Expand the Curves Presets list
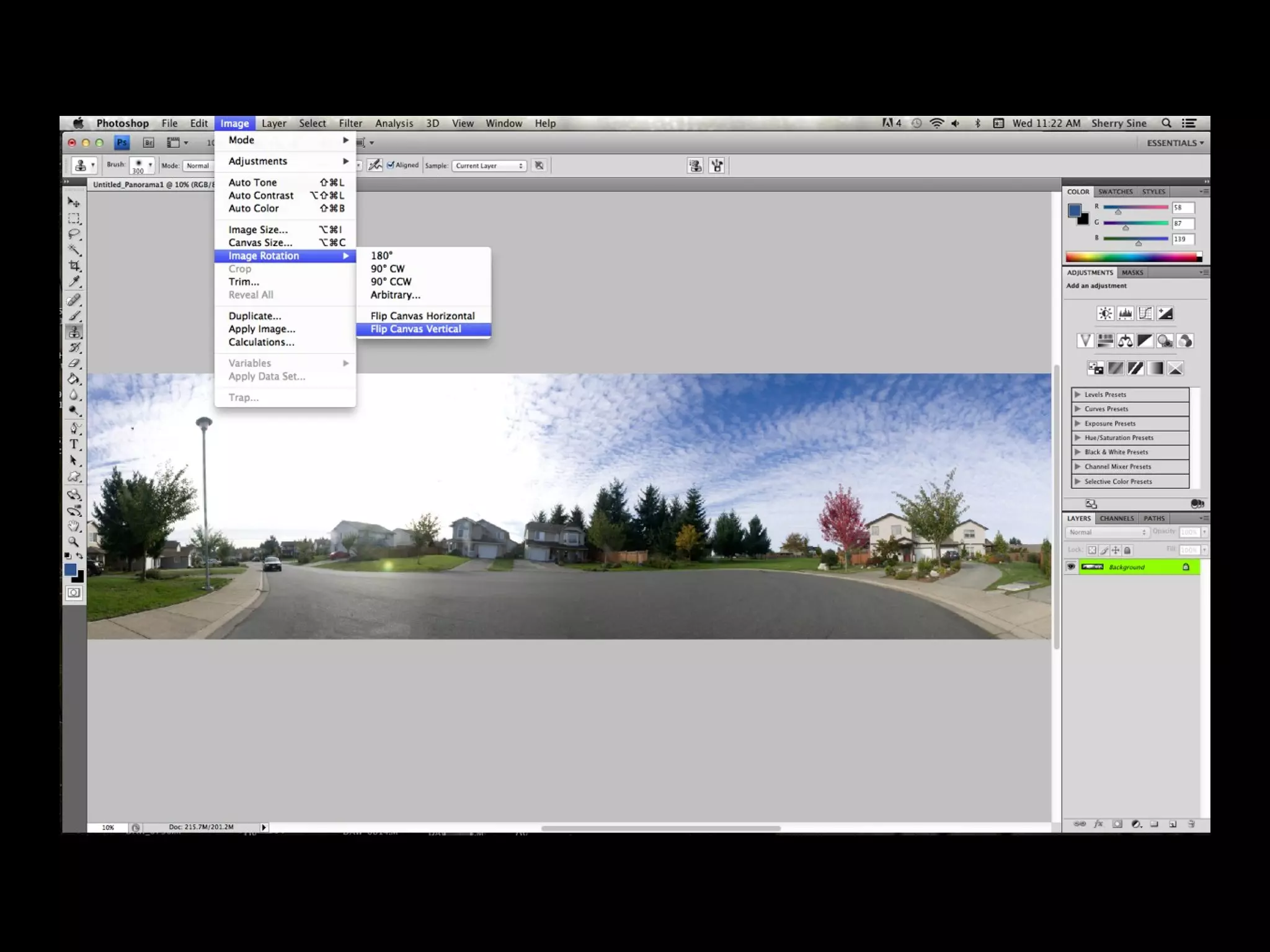This screenshot has height=952, width=1270. (x=1078, y=409)
